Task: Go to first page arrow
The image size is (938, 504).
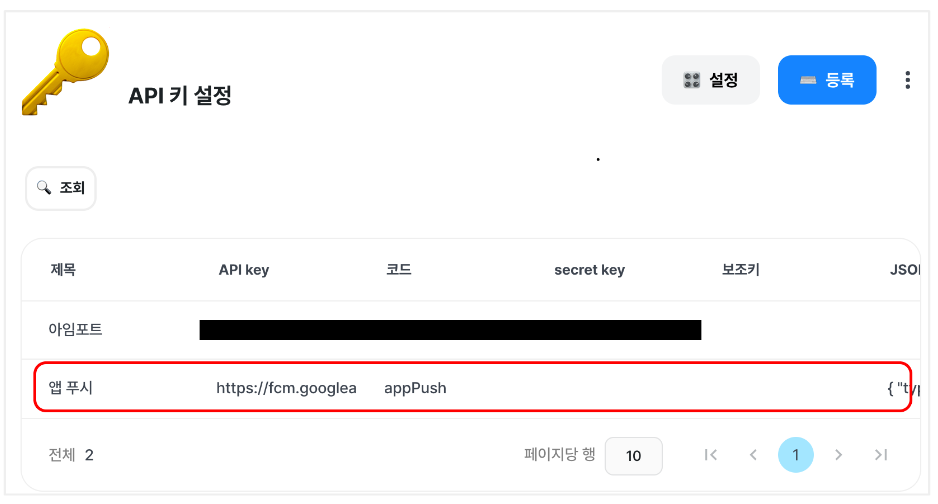Action: 711,455
